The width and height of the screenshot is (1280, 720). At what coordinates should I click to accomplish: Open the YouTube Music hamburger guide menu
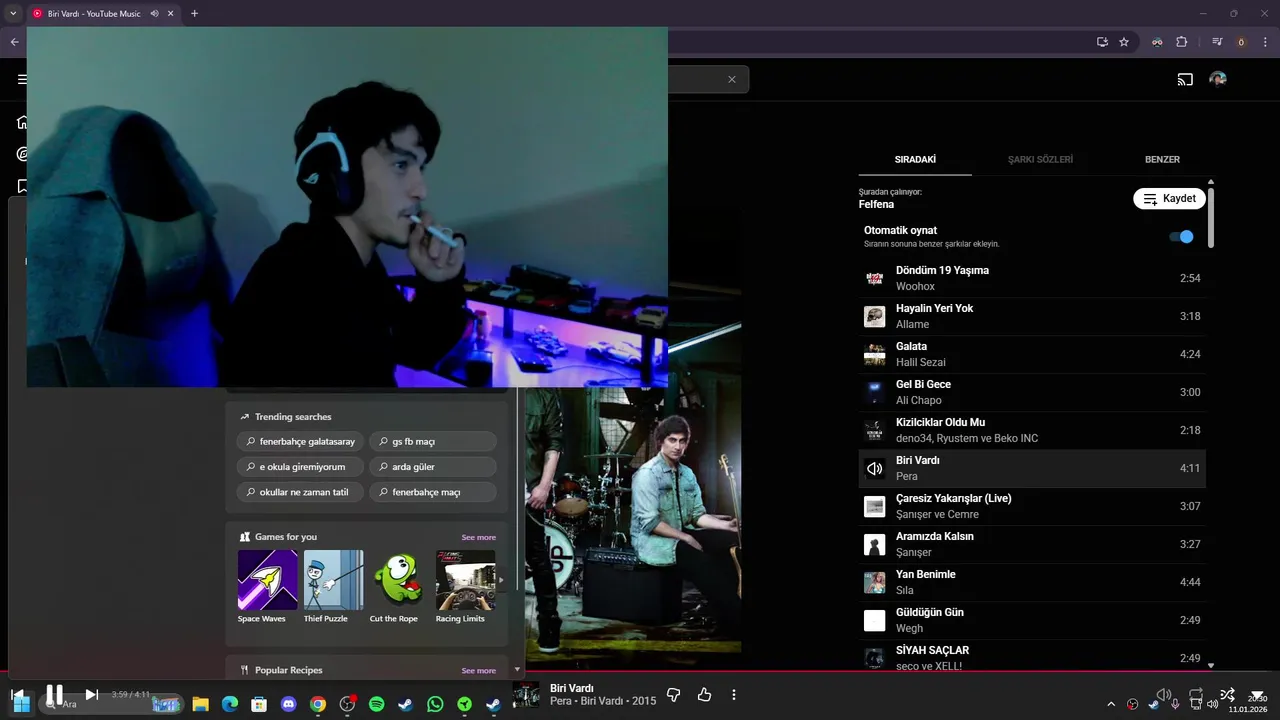click(x=22, y=79)
